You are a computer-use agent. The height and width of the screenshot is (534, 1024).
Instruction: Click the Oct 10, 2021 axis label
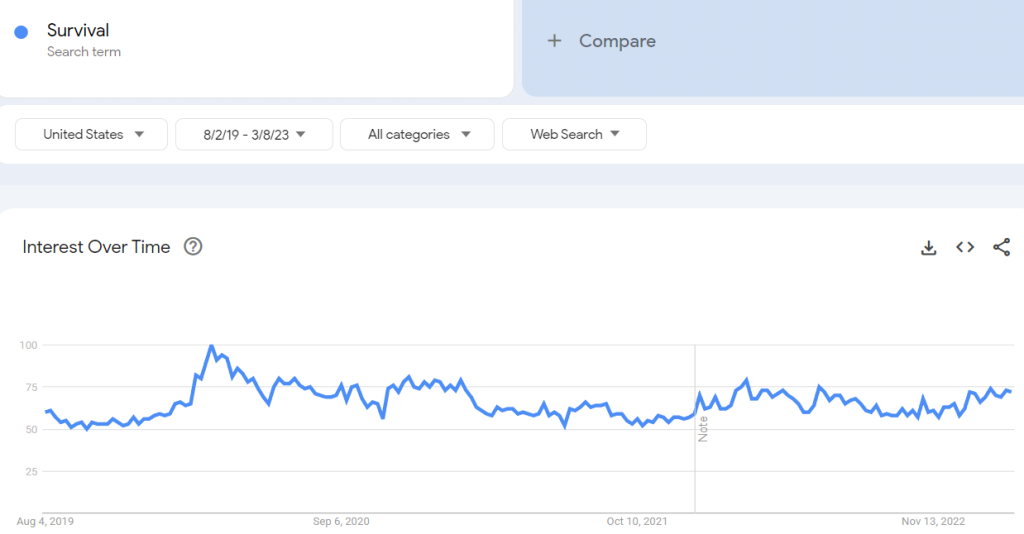coord(637,521)
